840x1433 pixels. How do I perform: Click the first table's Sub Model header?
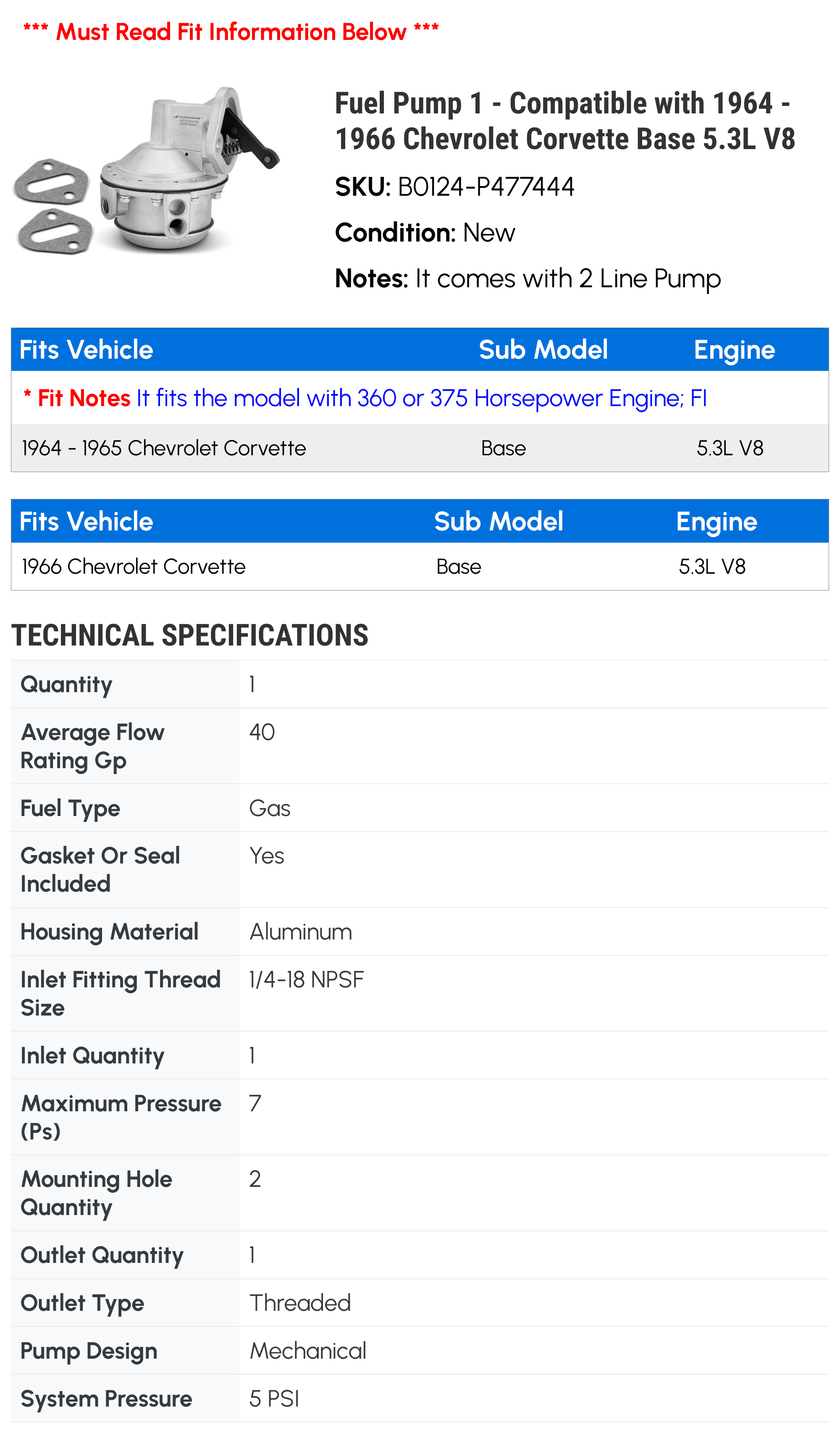tap(543, 349)
